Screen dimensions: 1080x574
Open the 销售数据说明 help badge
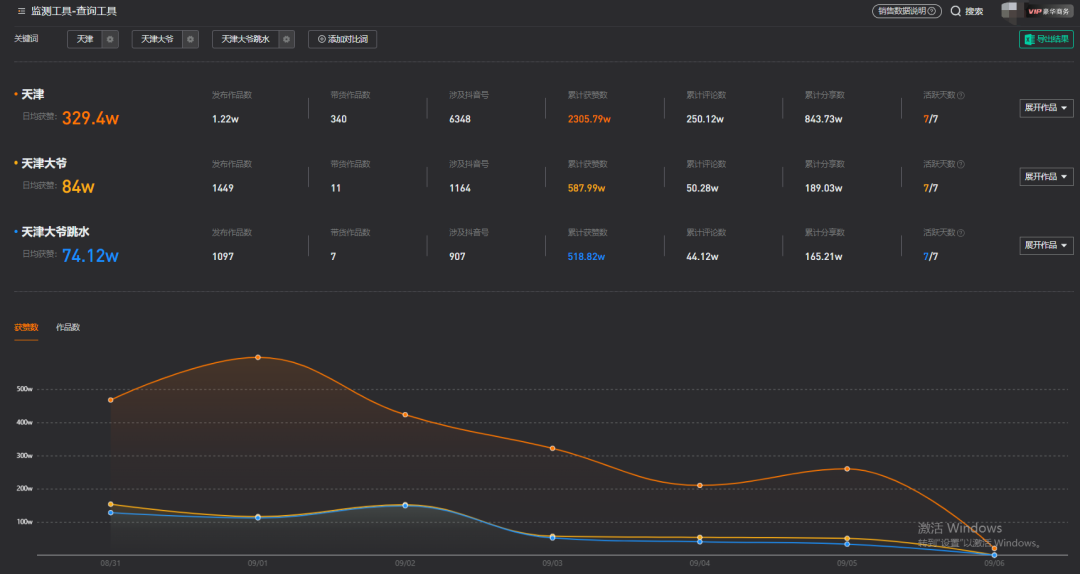pyautogui.click(x=906, y=11)
